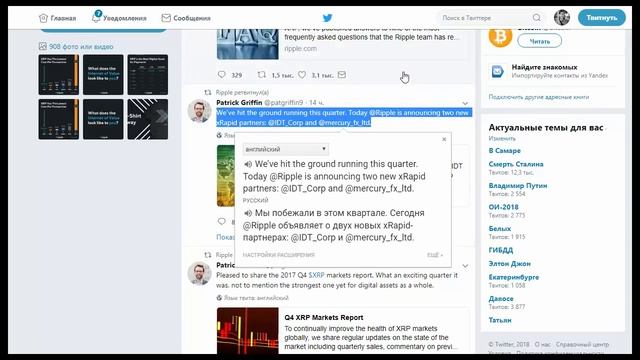This screenshot has width=640, height=360.
Task: Click the reply icon with 329 count
Action: pos(222,75)
